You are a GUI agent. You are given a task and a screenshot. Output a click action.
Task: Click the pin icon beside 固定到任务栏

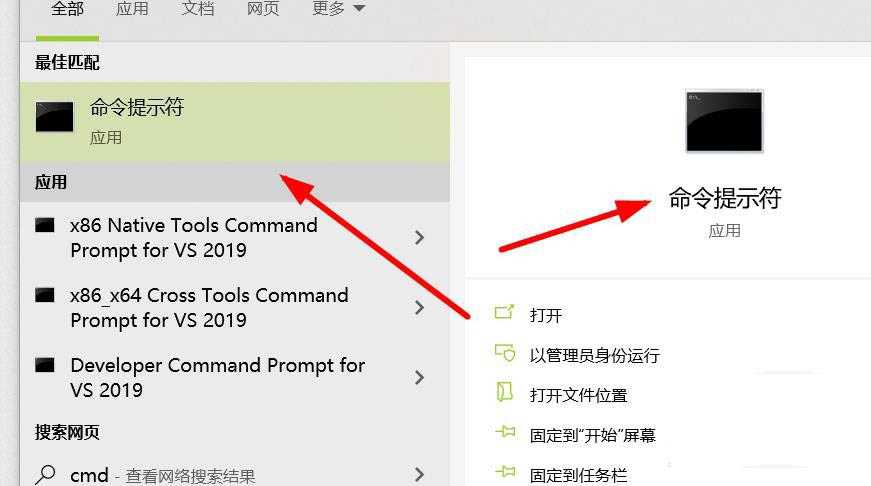click(505, 472)
